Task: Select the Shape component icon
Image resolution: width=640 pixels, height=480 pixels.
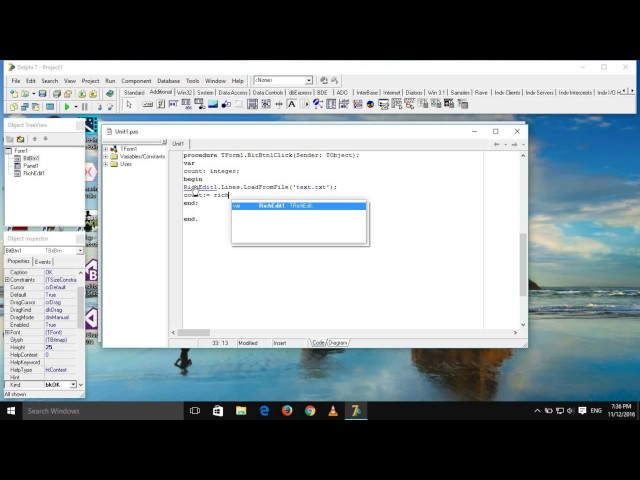Action: tap(226, 104)
